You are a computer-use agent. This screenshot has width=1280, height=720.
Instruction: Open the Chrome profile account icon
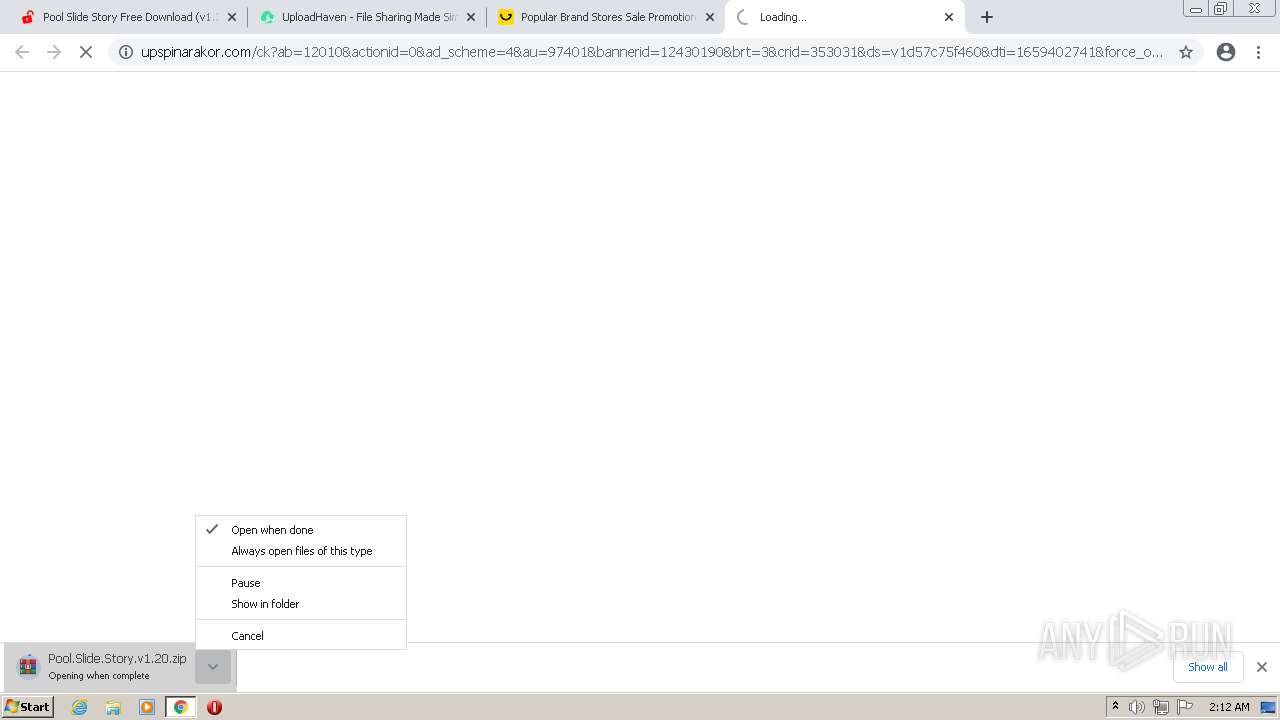point(1226,52)
